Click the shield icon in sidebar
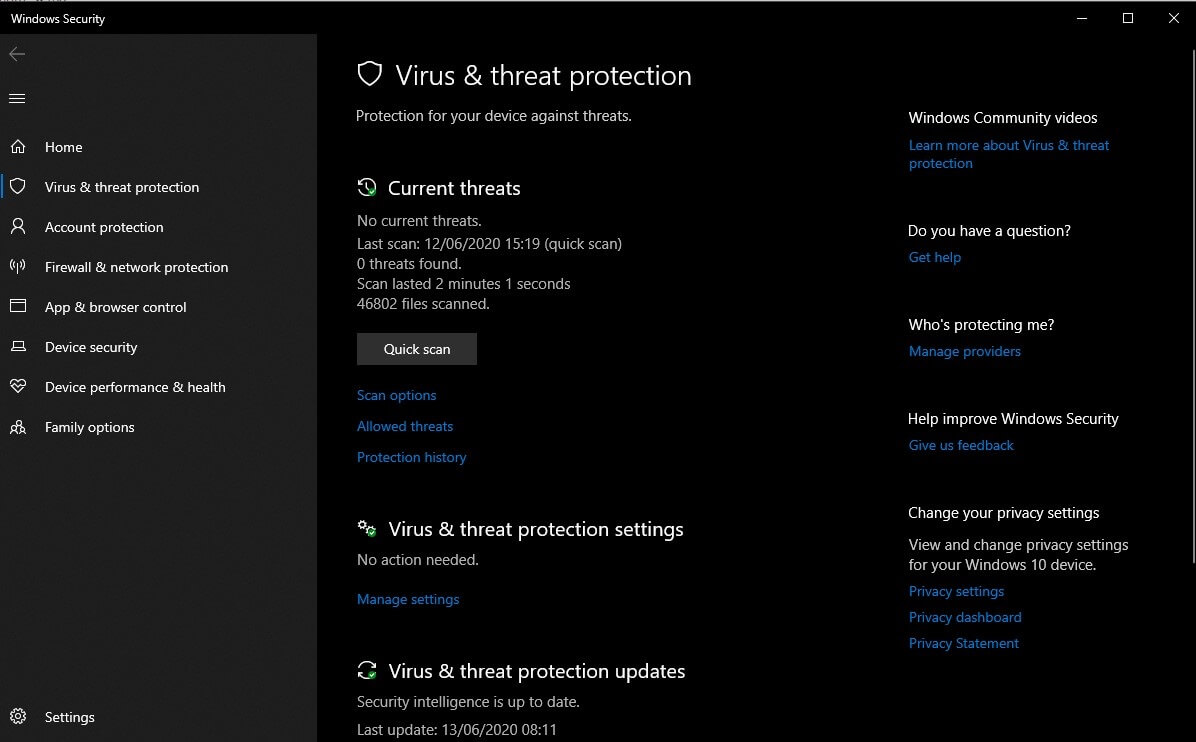 (x=18, y=186)
